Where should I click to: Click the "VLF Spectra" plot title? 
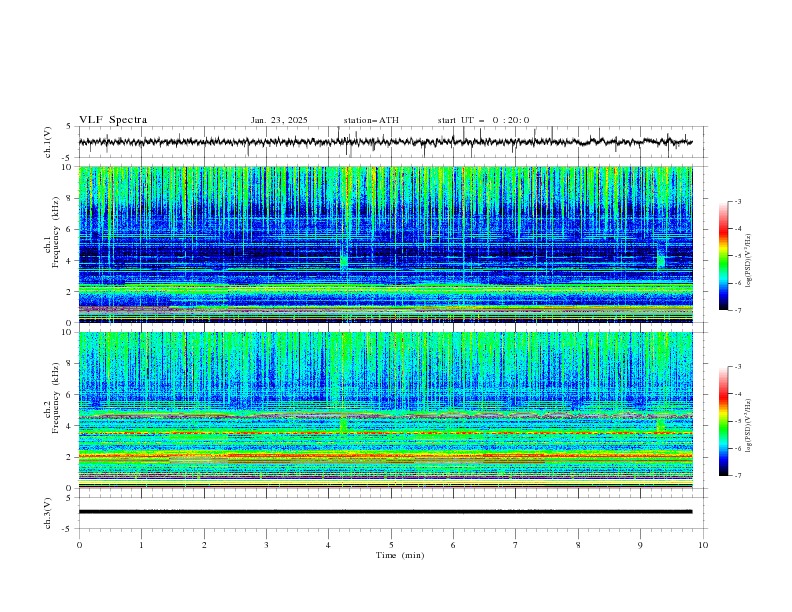pos(113,120)
